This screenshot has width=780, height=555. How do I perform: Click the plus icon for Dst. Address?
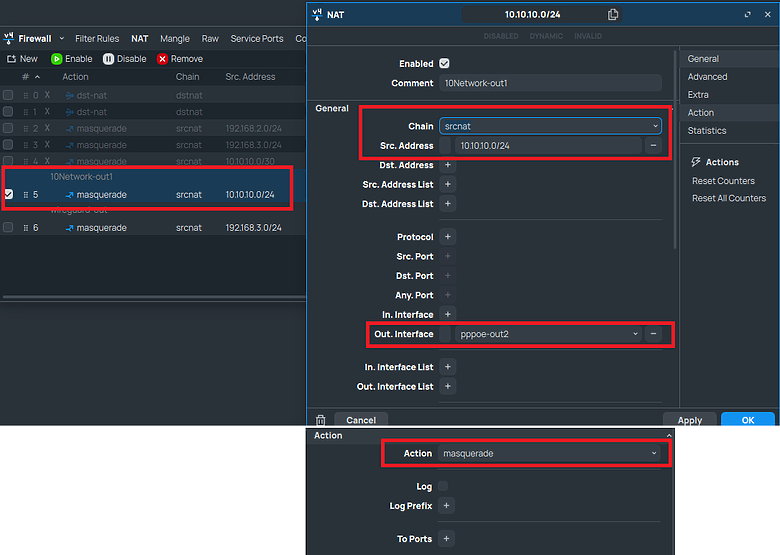pyautogui.click(x=448, y=165)
